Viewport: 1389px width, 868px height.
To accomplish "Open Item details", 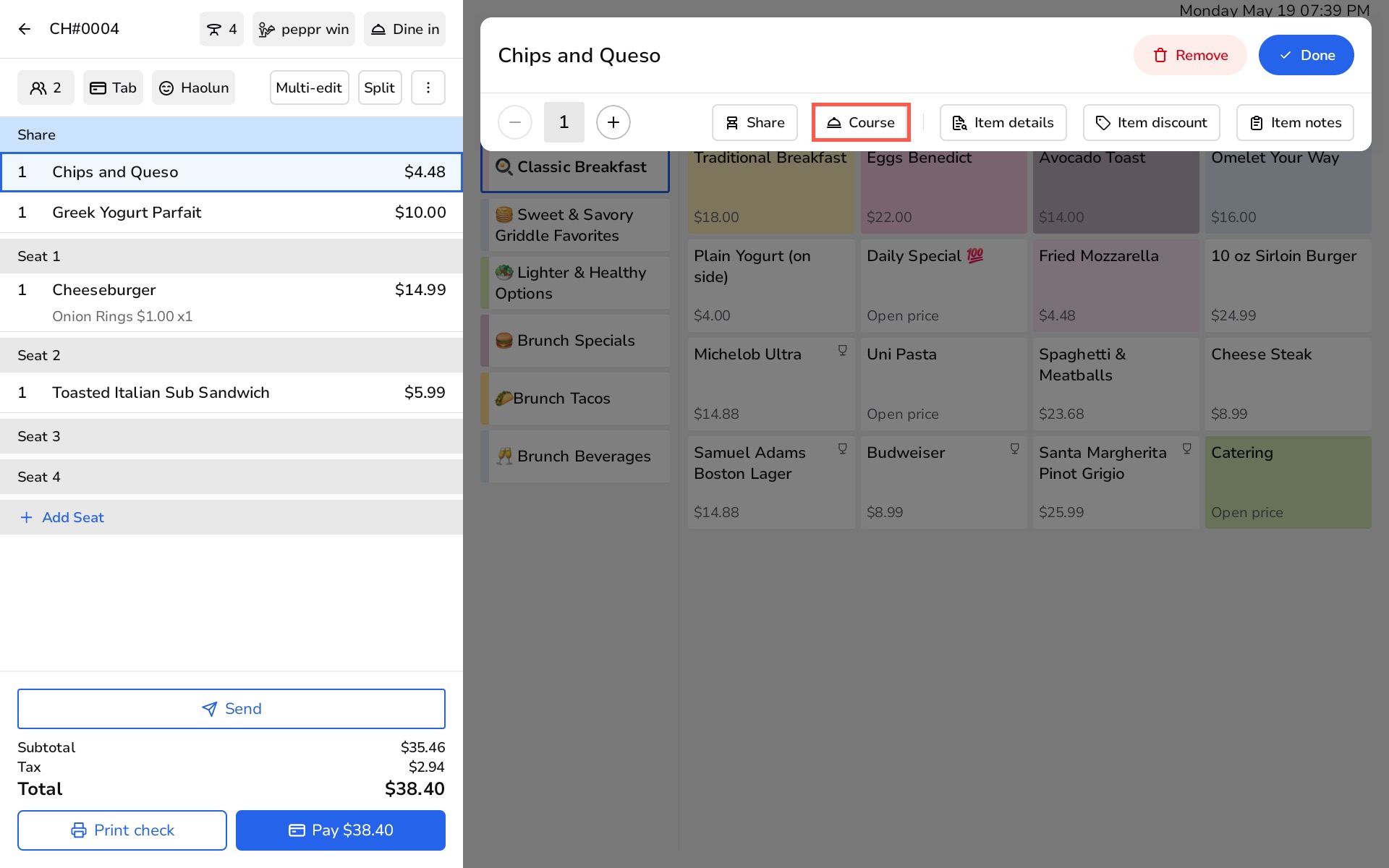I will 1003,122.
